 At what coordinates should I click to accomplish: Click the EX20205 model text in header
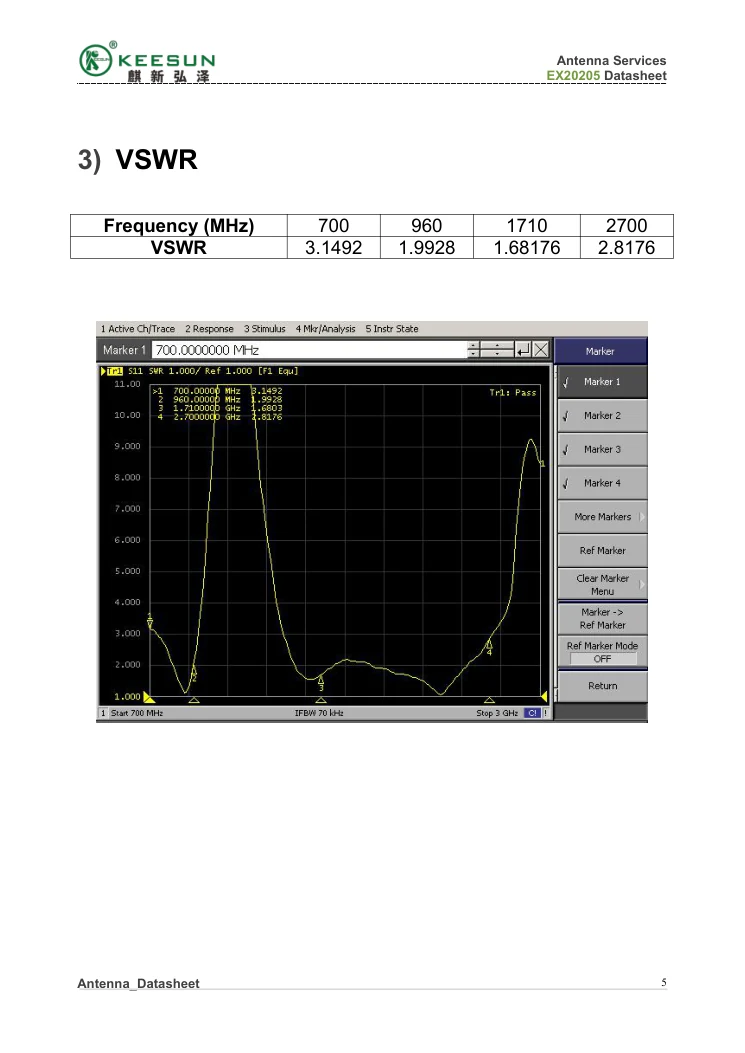[x=573, y=76]
